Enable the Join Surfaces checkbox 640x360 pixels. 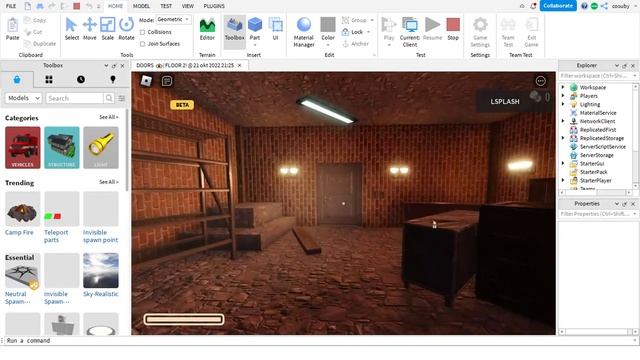[142, 44]
